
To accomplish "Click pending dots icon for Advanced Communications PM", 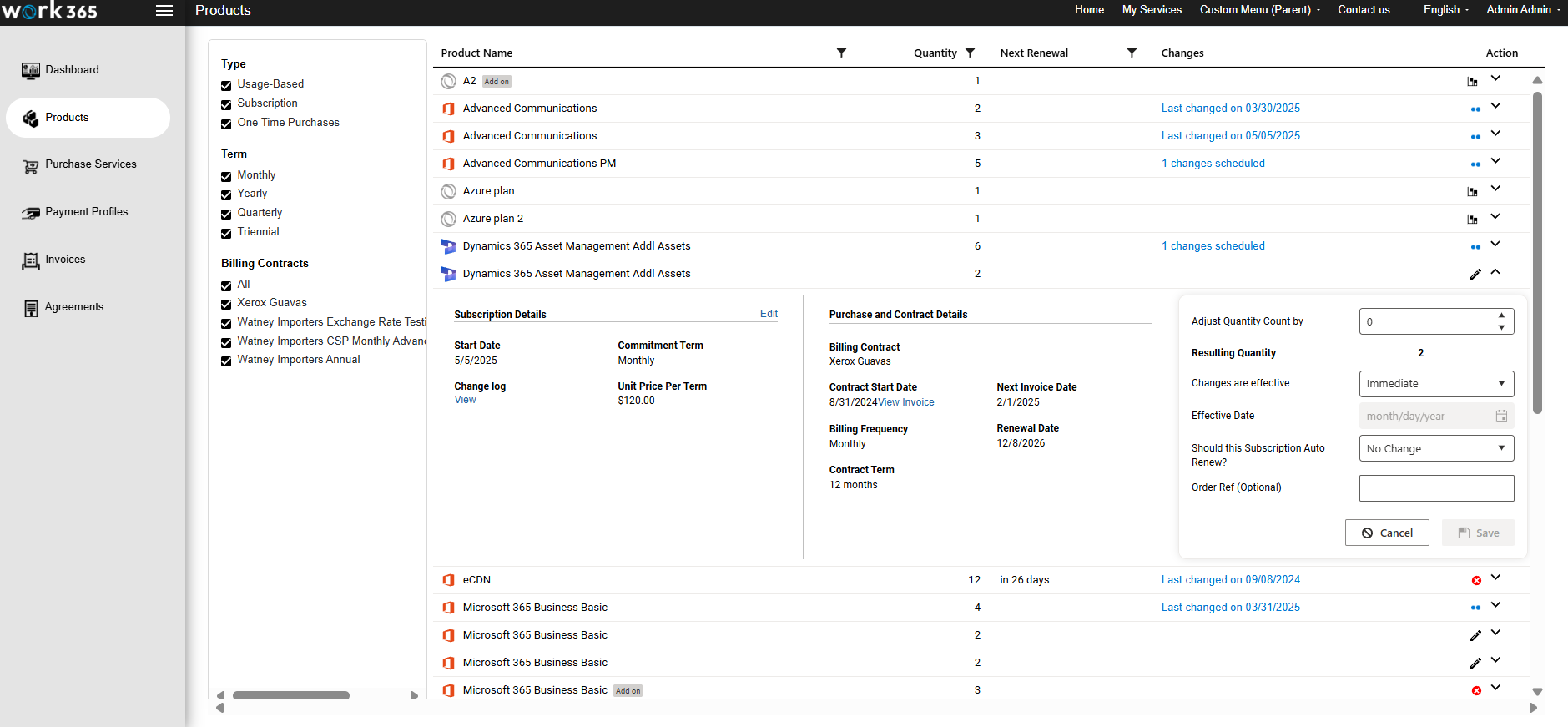I will pyautogui.click(x=1475, y=164).
